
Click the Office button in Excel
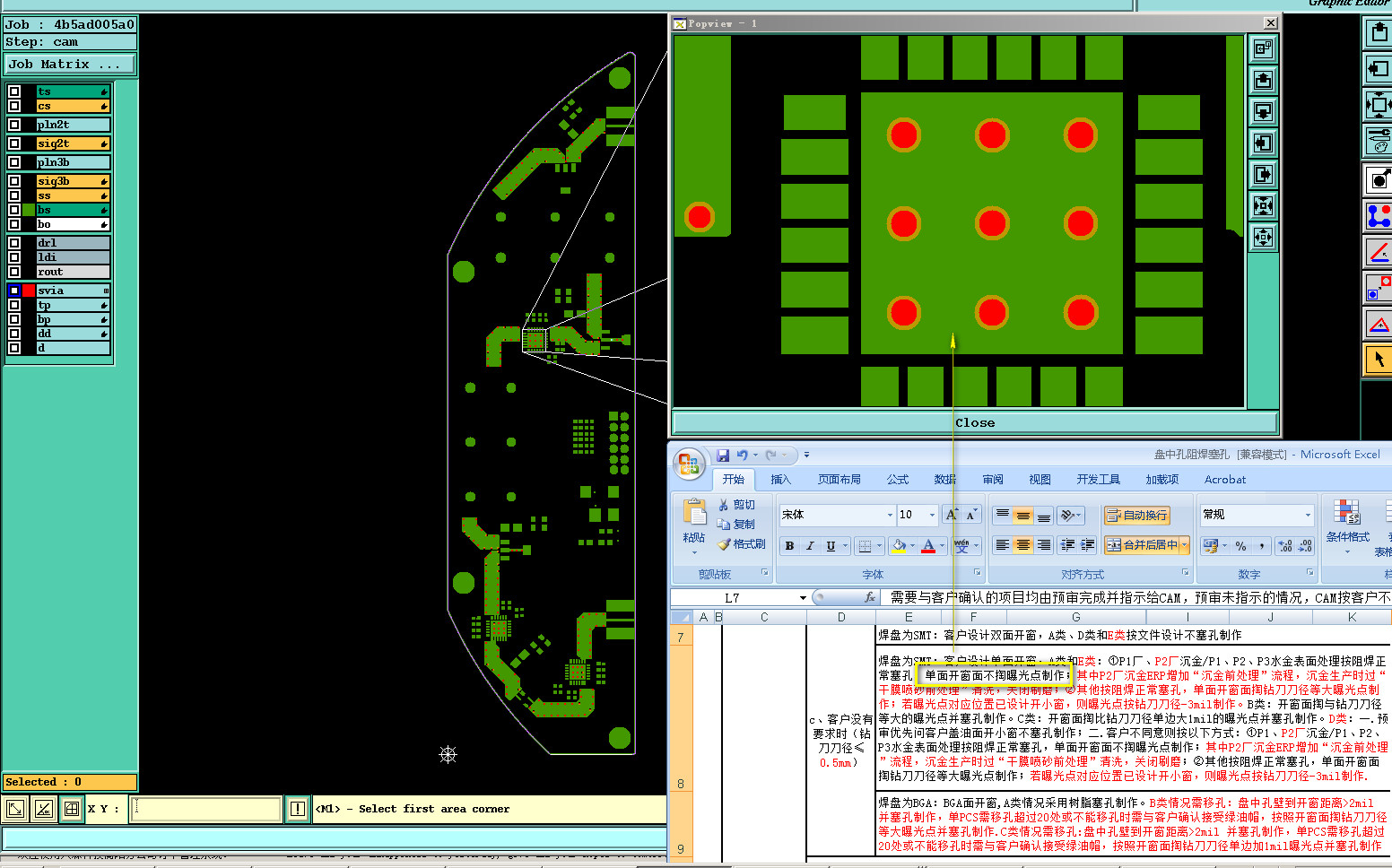689,464
